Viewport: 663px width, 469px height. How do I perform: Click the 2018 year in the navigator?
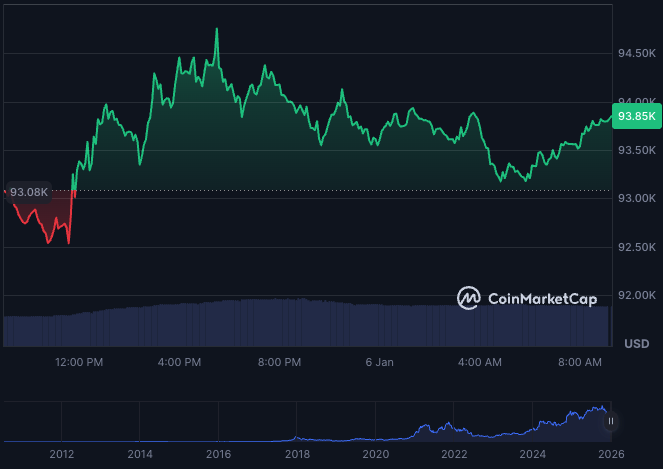(x=297, y=454)
